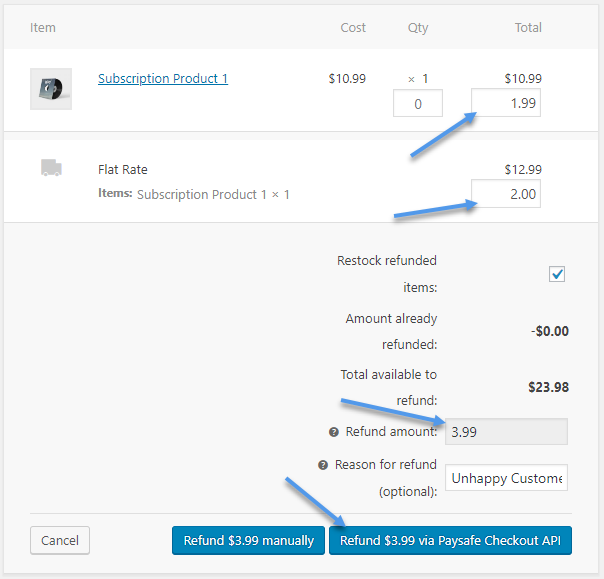The image size is (604, 579).
Task: Click the Flat Rate refund field showing 2.00
Action: pyautogui.click(x=506, y=193)
